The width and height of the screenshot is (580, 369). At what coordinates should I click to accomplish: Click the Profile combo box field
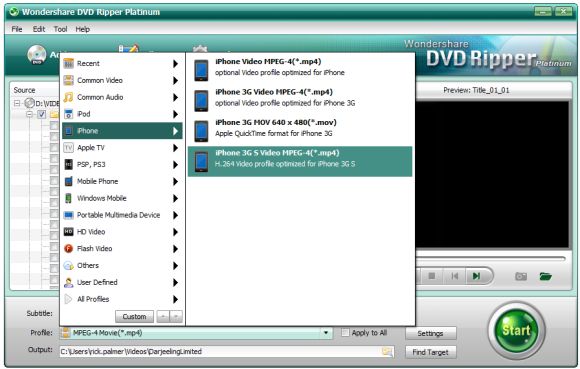pyautogui.click(x=196, y=333)
